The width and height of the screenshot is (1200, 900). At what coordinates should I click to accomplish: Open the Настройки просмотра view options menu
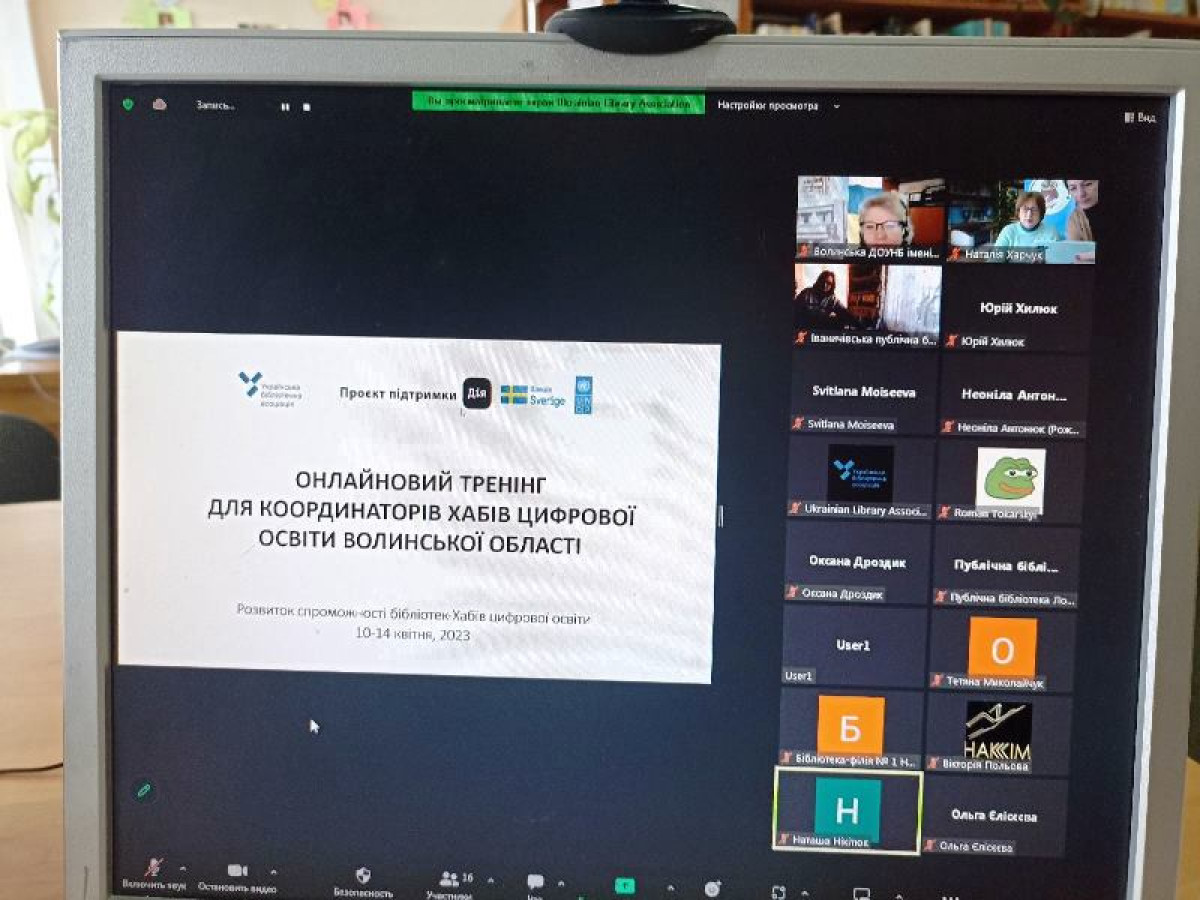768,105
